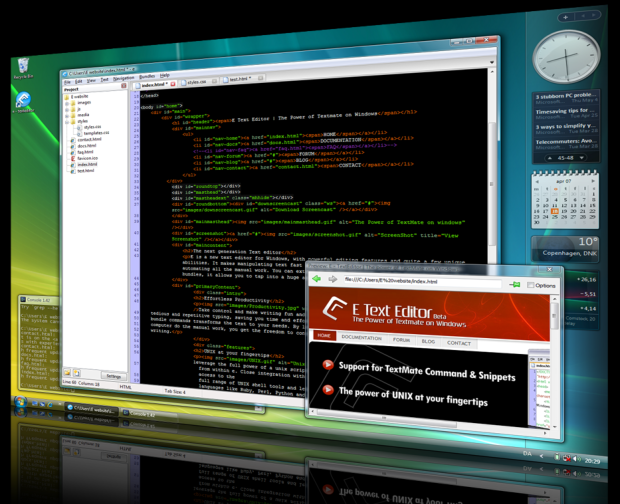The width and height of the screenshot is (620, 504).
Task: Open the File menu in E editor
Action: pos(67,82)
